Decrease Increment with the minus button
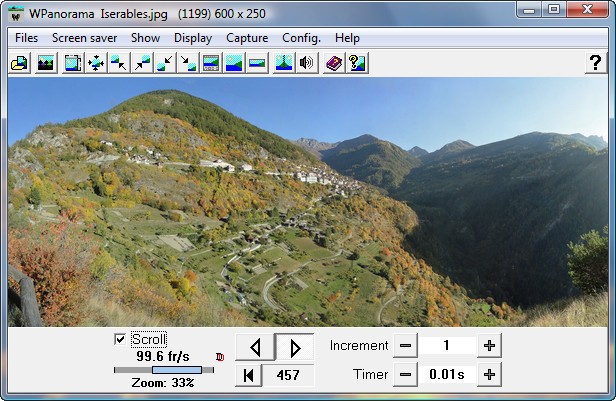 [405, 346]
